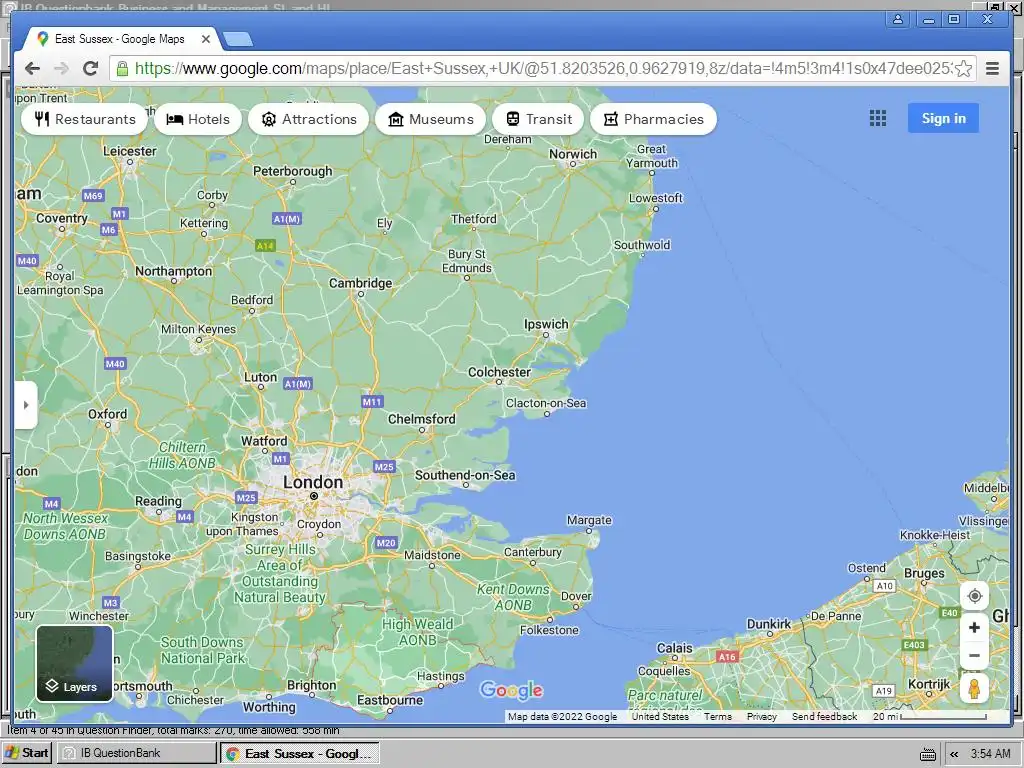Bookmark this page with the star icon

(x=963, y=69)
